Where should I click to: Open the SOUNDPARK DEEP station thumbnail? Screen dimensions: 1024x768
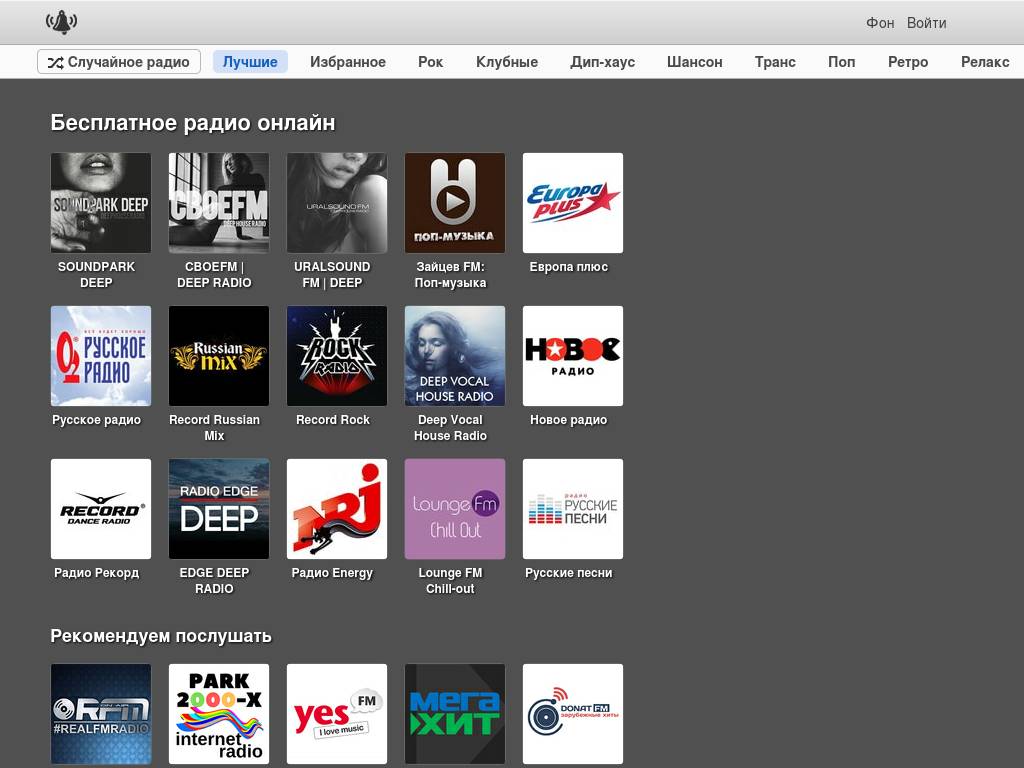[100, 203]
